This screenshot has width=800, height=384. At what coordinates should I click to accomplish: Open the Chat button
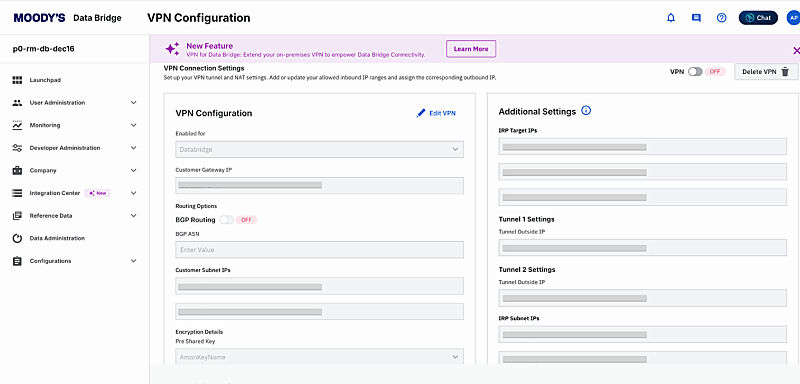coord(758,18)
